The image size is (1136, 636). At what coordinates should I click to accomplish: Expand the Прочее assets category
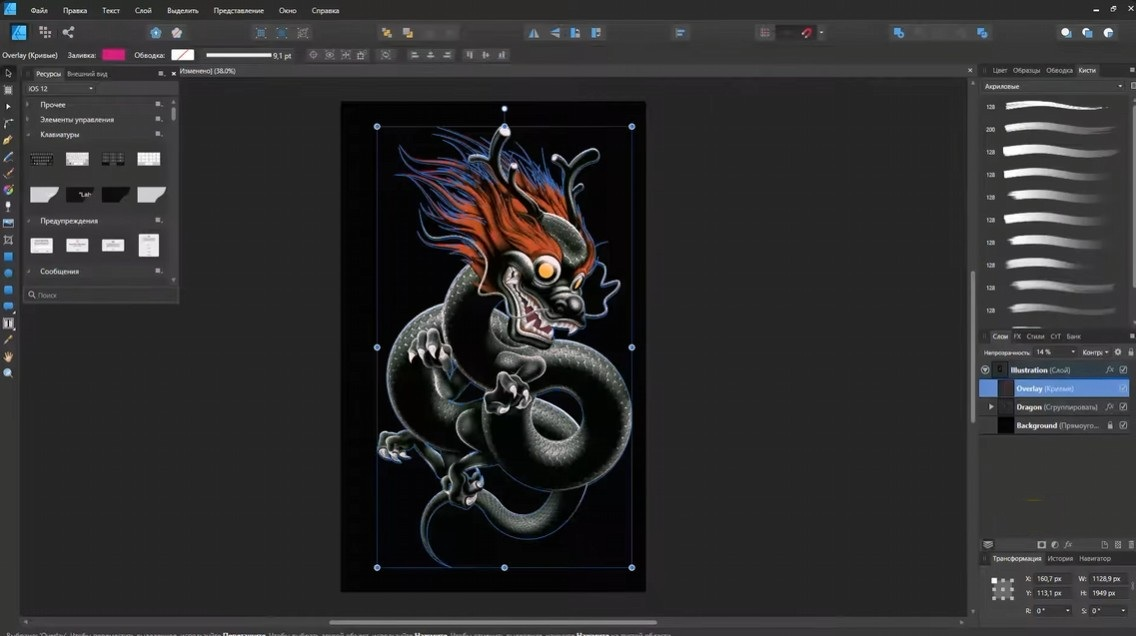[x=28, y=104]
